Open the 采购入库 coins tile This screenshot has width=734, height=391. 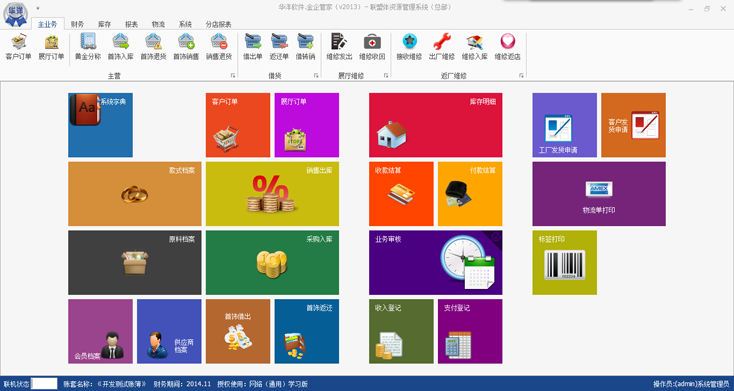[272, 263]
